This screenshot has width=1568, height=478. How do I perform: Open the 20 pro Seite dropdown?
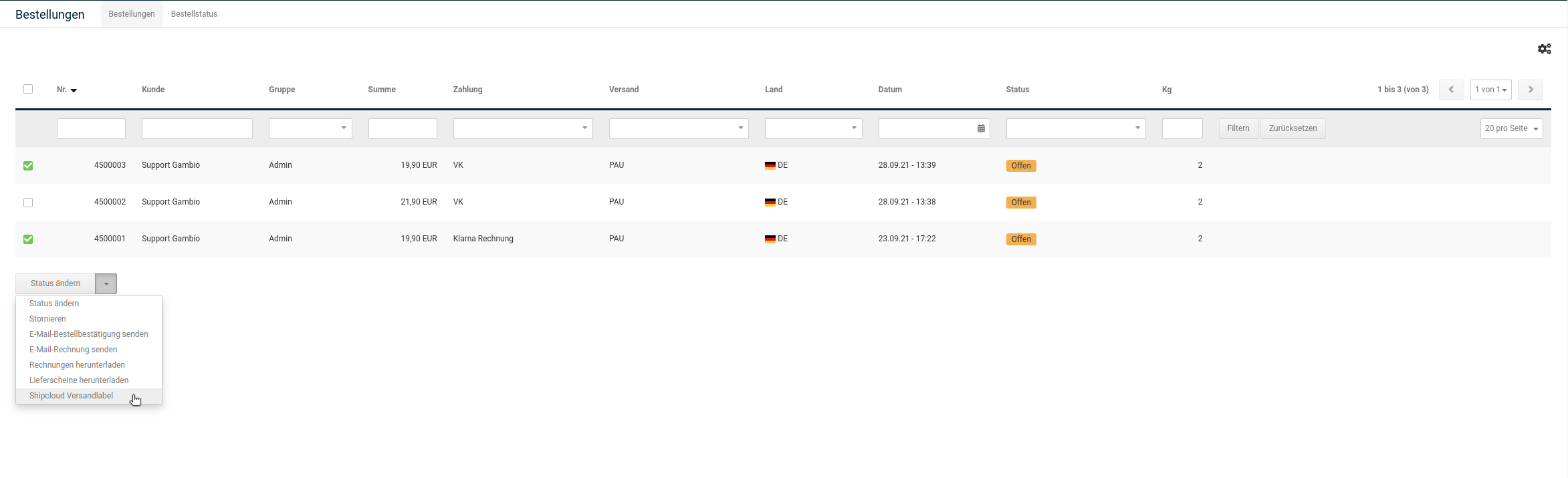[1510, 128]
